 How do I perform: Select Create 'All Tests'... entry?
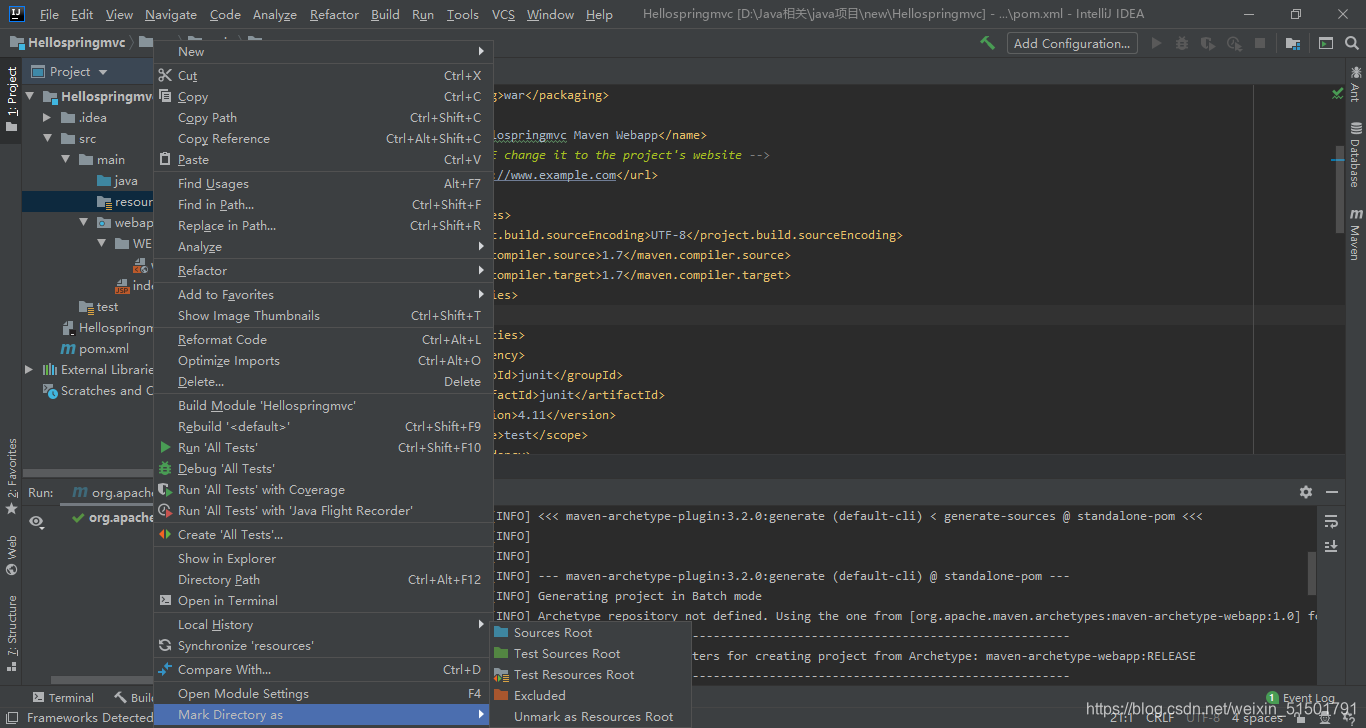[323, 534]
